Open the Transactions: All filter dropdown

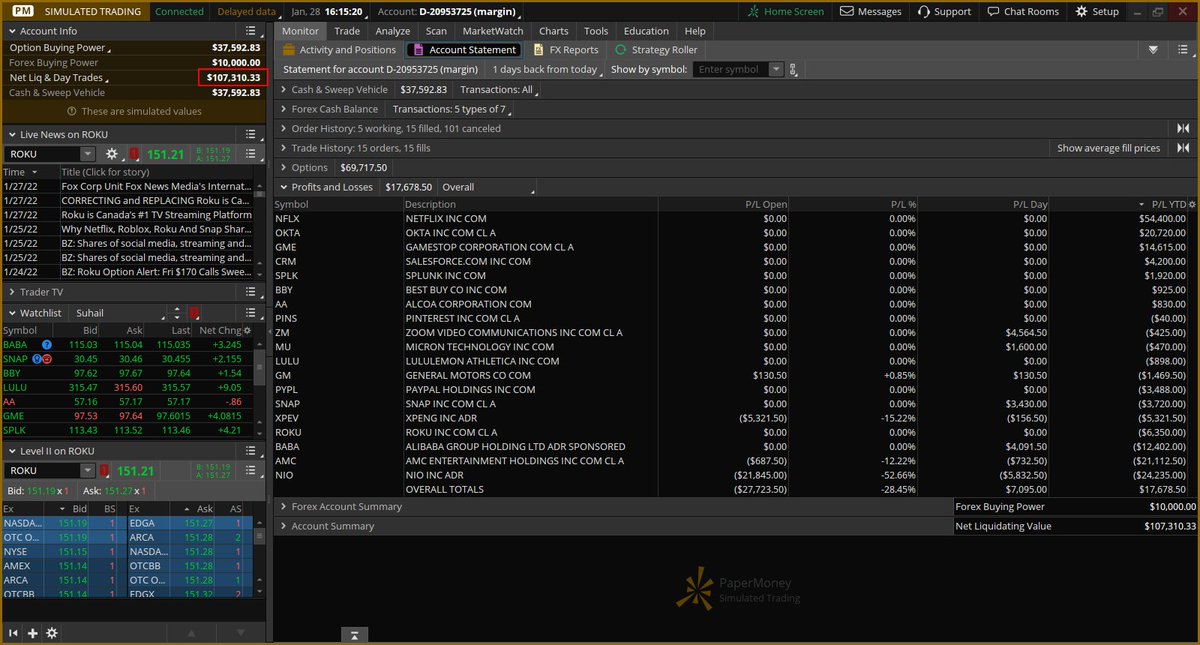(499, 89)
